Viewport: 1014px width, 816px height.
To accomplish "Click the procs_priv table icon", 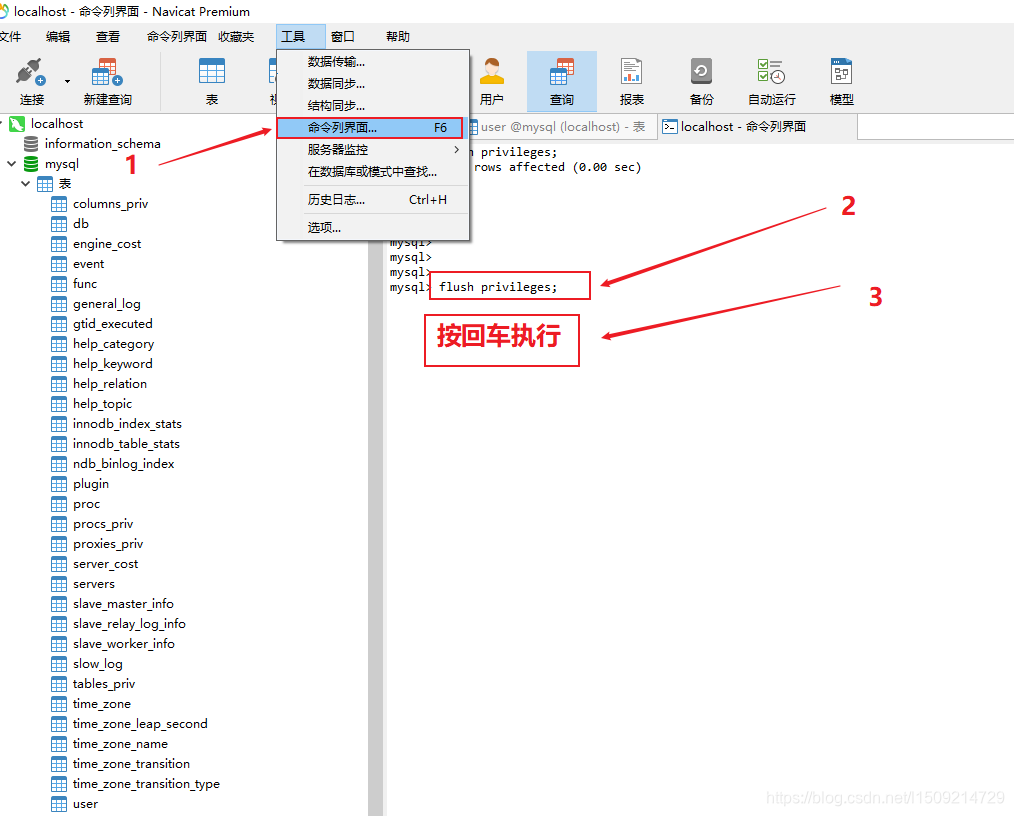I will click(59, 524).
